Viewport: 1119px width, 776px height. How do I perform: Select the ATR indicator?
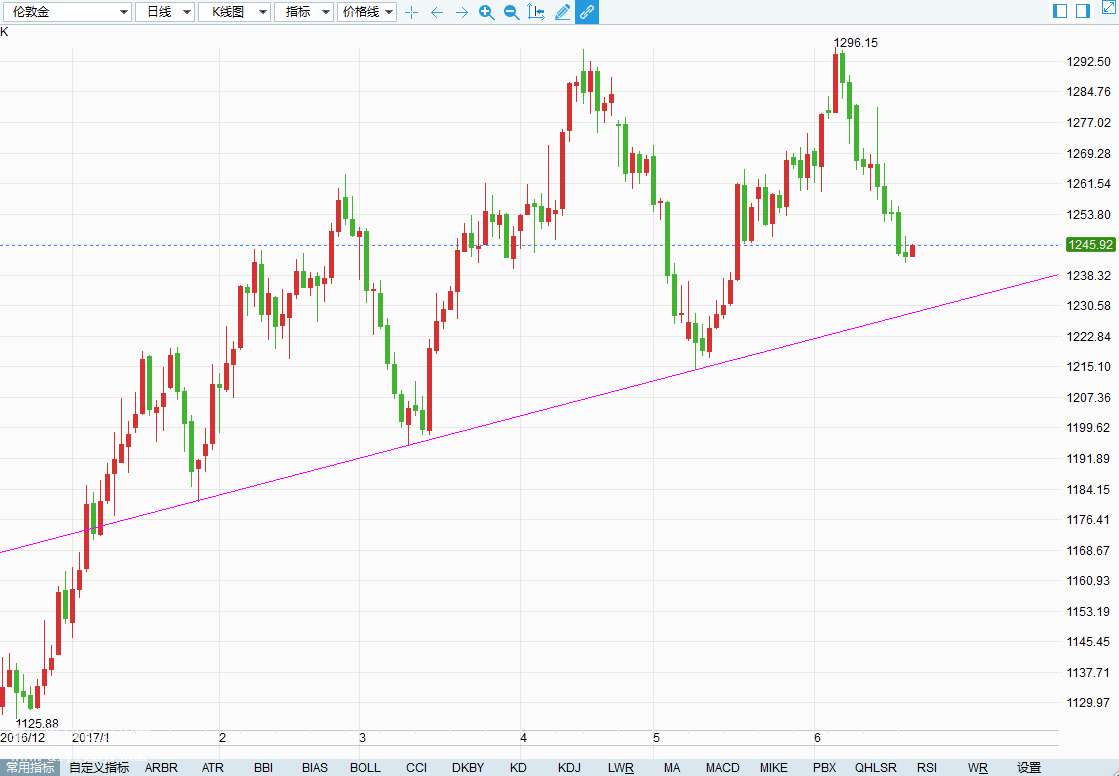[x=213, y=767]
